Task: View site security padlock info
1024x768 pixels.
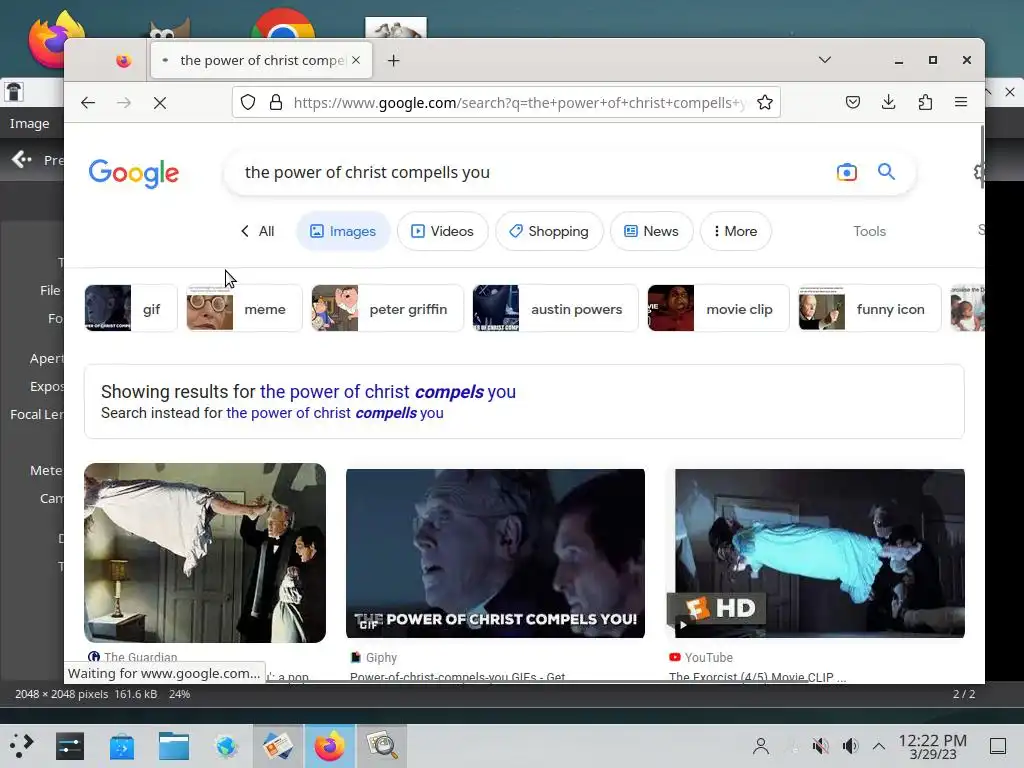Action: point(276,103)
